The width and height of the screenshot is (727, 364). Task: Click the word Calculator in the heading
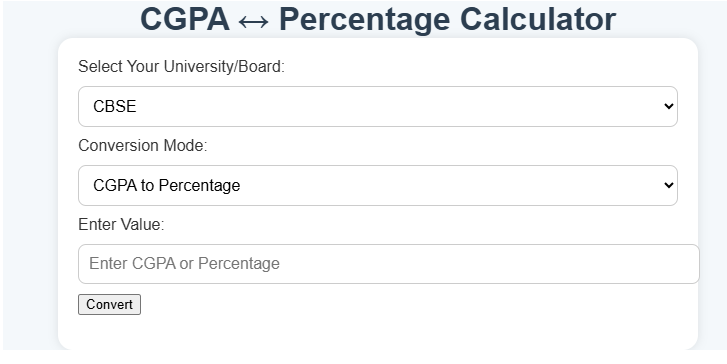click(538, 19)
